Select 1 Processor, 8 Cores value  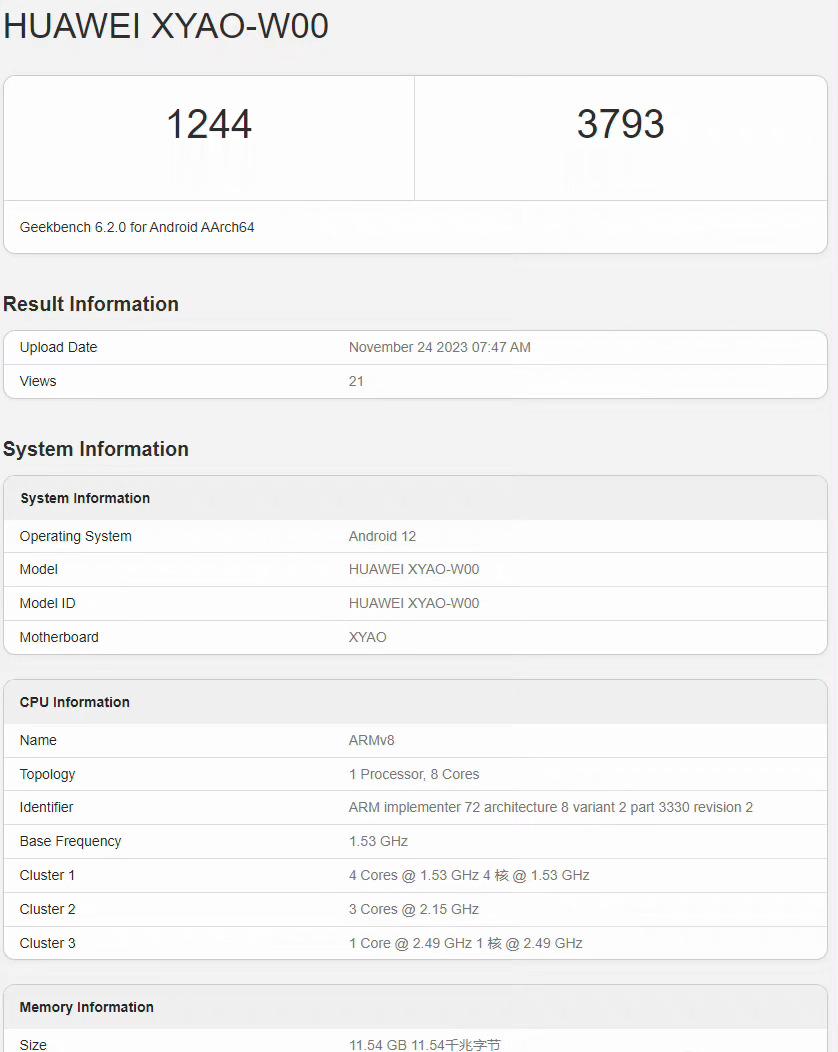tap(413, 774)
